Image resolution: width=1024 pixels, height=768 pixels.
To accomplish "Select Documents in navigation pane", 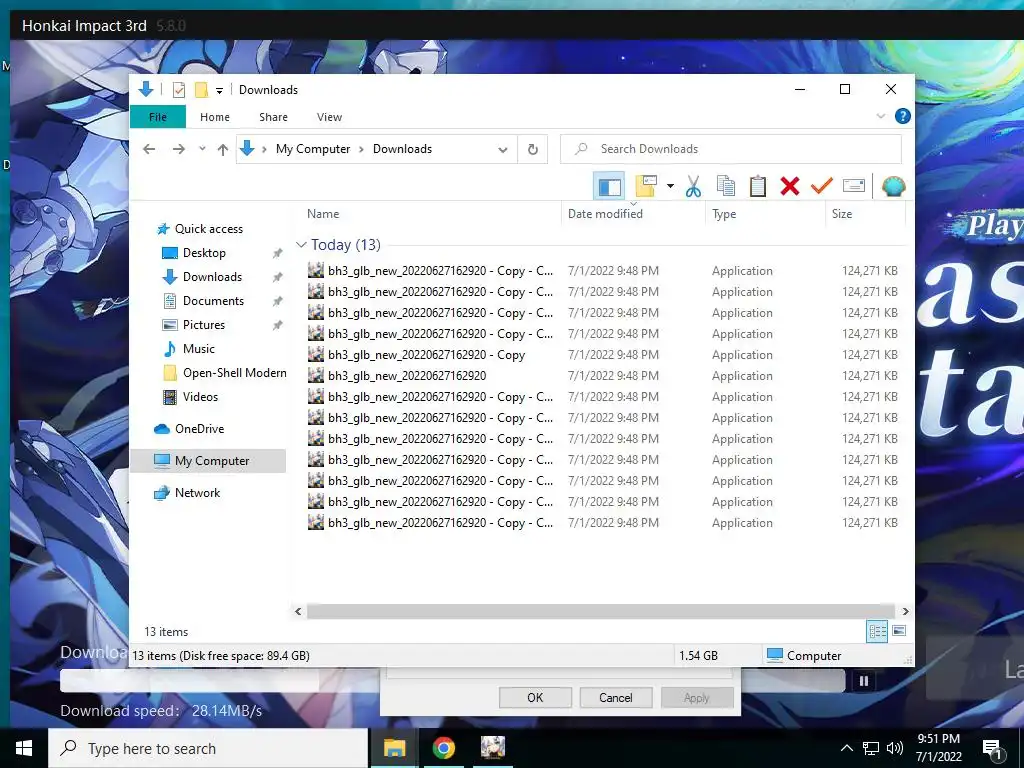I will click(x=213, y=301).
